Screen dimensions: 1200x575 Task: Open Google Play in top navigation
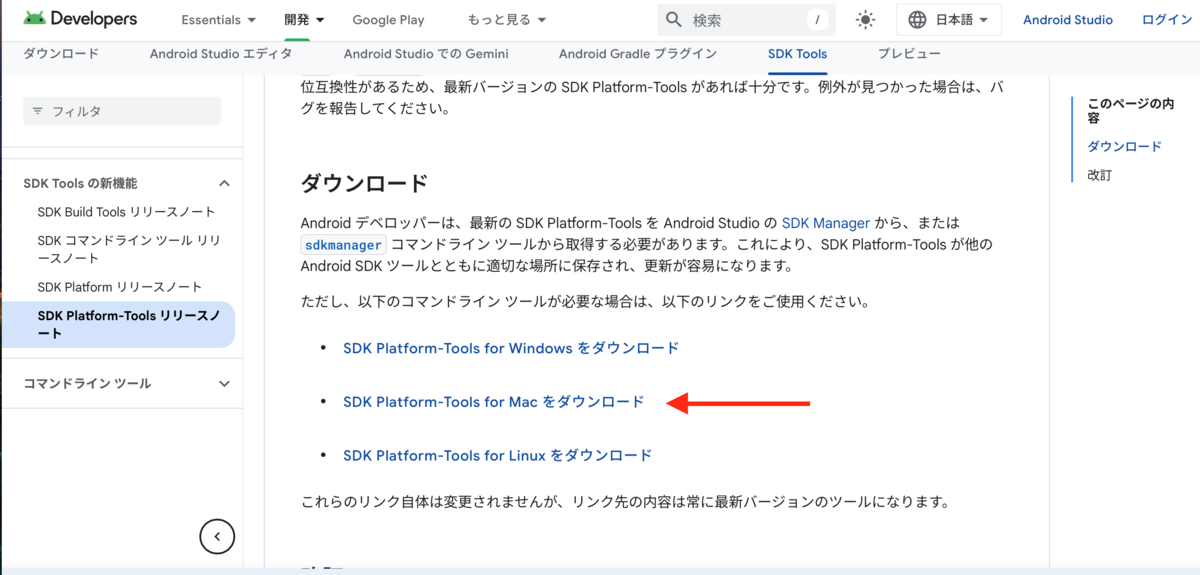tap(388, 20)
